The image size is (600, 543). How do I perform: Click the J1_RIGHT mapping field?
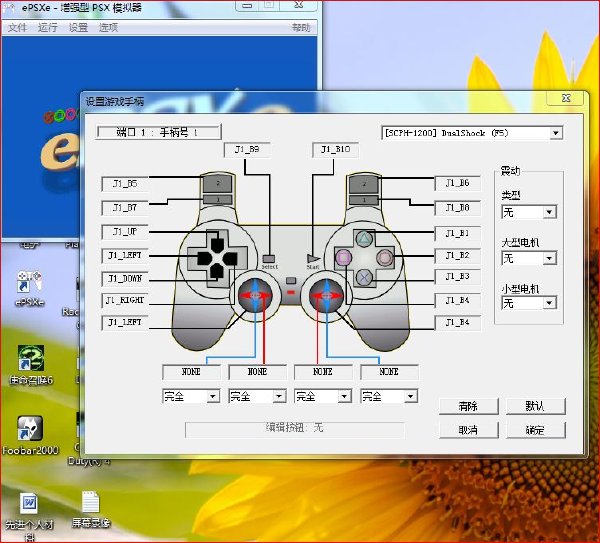click(125, 300)
